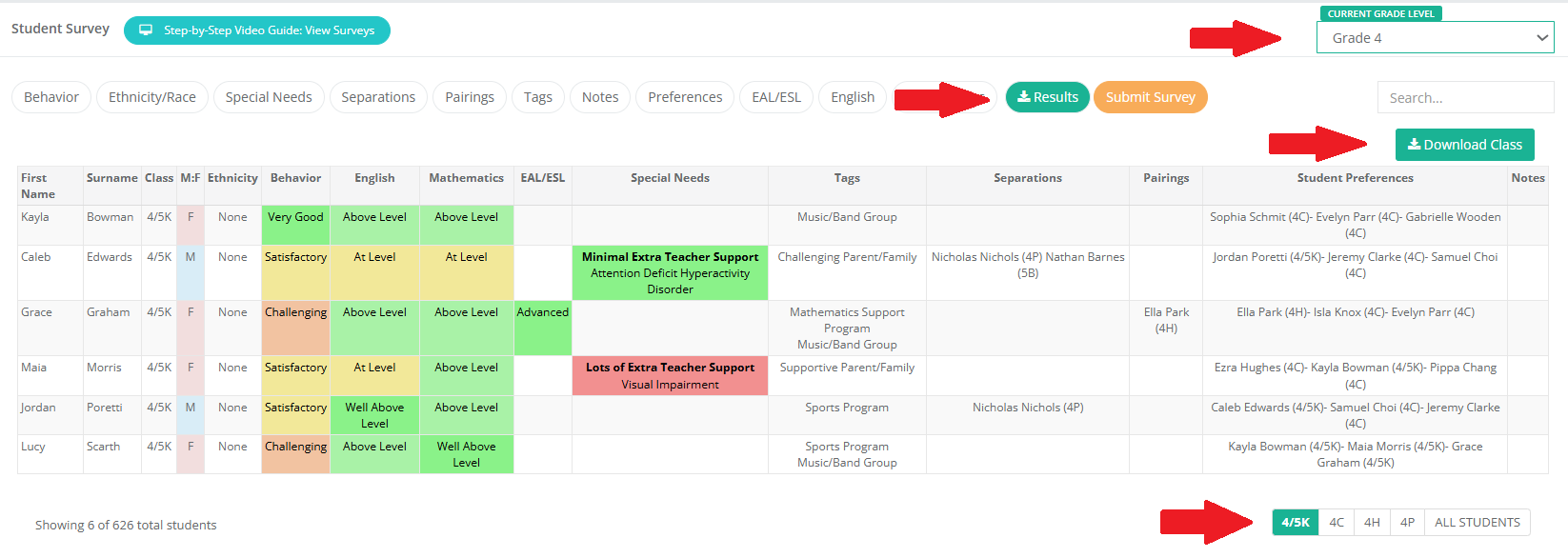
Task: Toggle the Preferences filter pill
Action: click(x=685, y=97)
